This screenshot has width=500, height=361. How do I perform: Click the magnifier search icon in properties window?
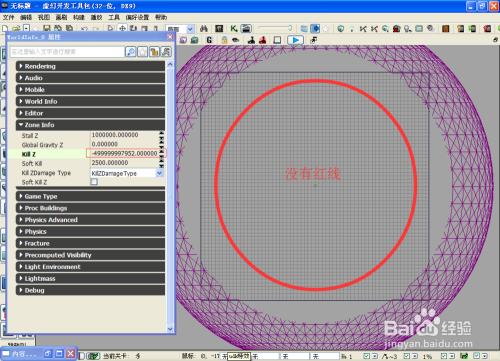[130, 52]
